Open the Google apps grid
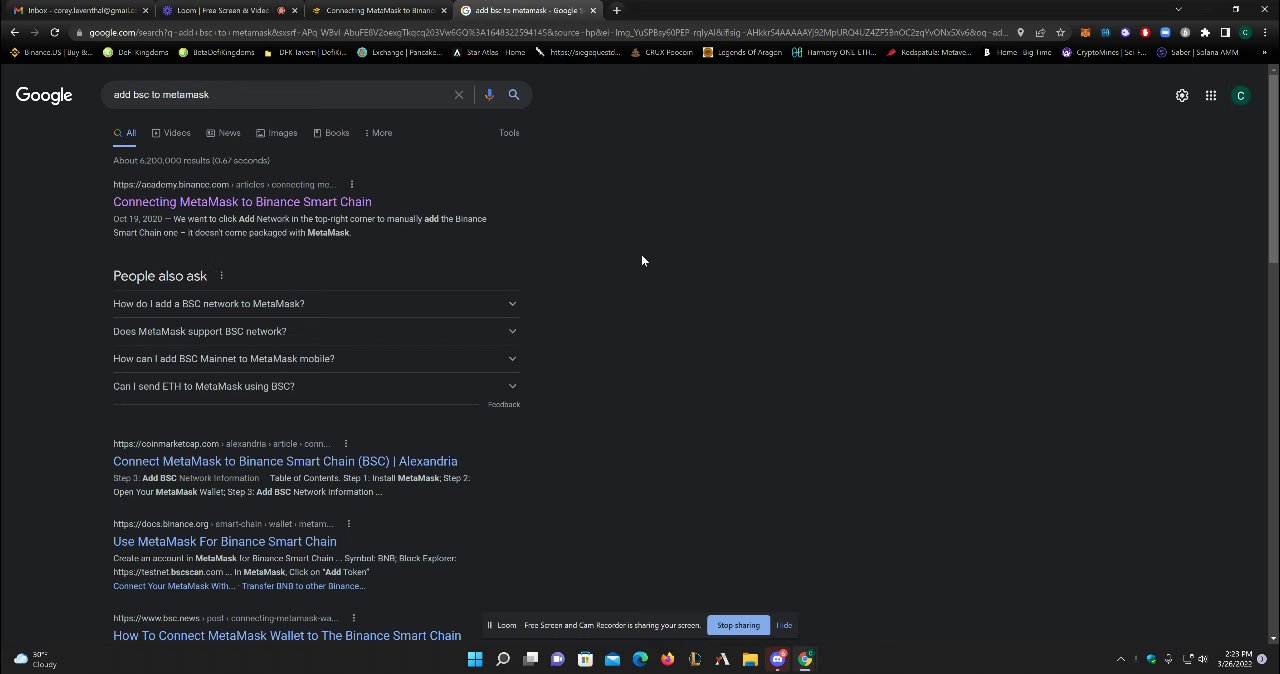The height and width of the screenshot is (674, 1280). [1211, 96]
